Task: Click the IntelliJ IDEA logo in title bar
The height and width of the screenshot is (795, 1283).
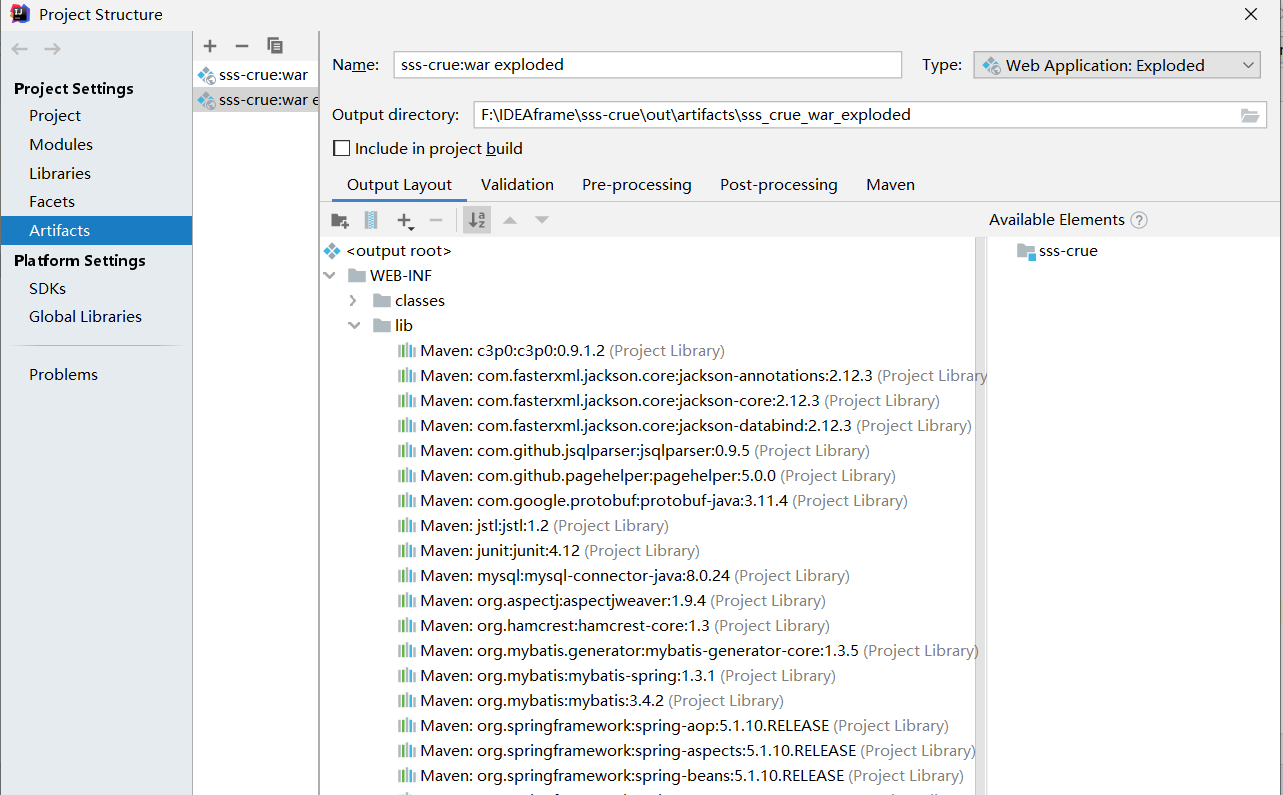Action: point(19,14)
